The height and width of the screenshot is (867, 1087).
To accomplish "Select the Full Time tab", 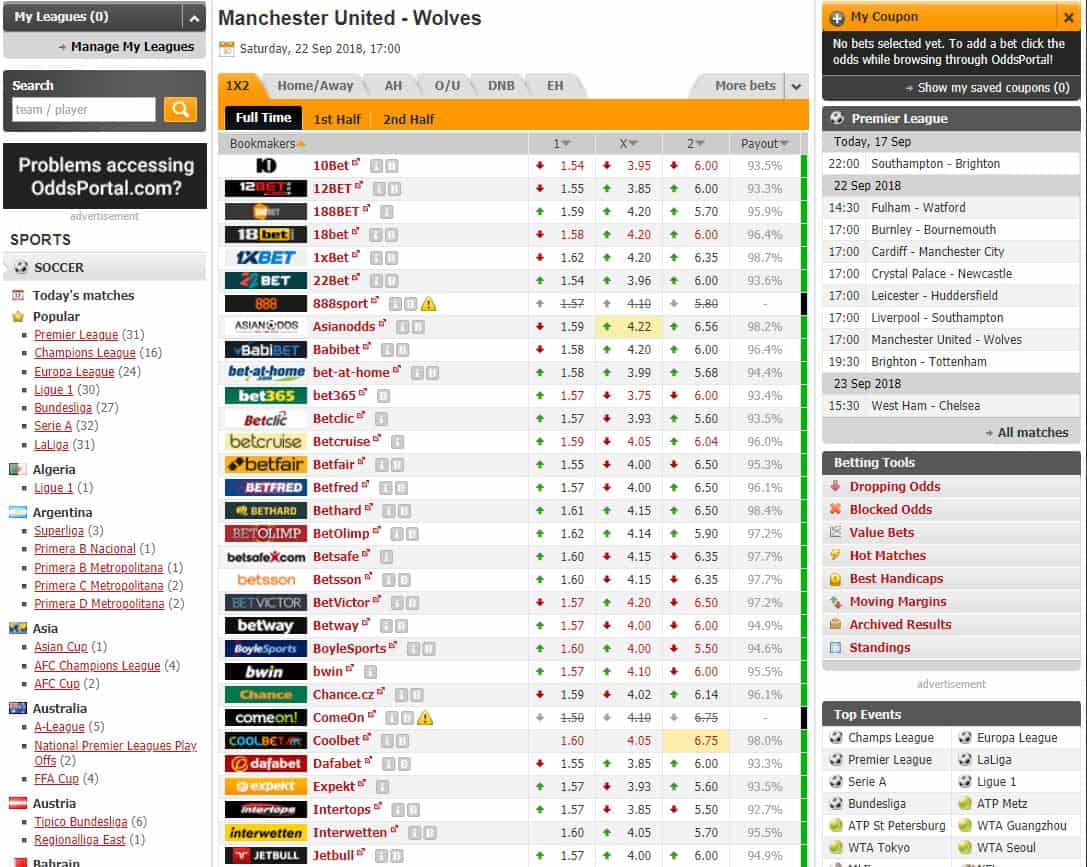I will pos(263,118).
